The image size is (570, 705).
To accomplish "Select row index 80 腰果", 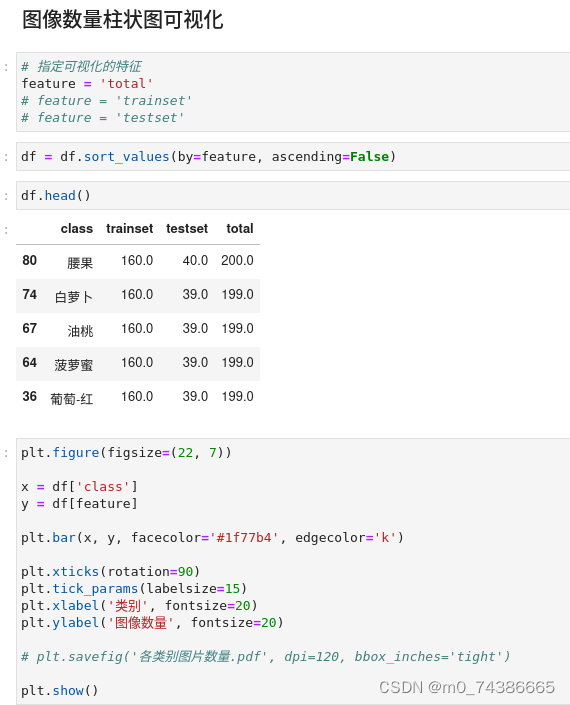I will 138,261.
